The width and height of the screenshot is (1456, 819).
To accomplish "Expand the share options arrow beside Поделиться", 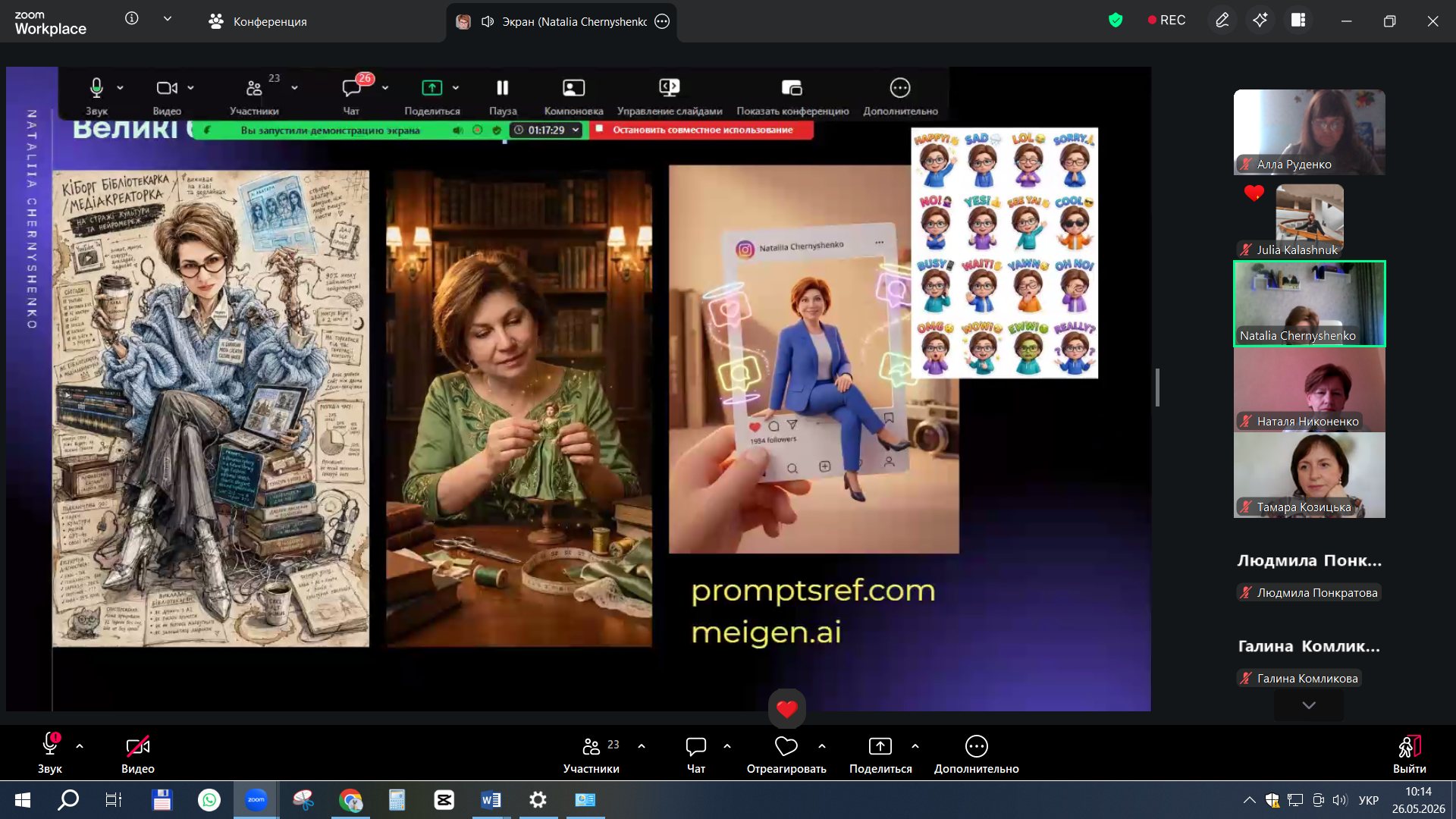I will point(915,746).
